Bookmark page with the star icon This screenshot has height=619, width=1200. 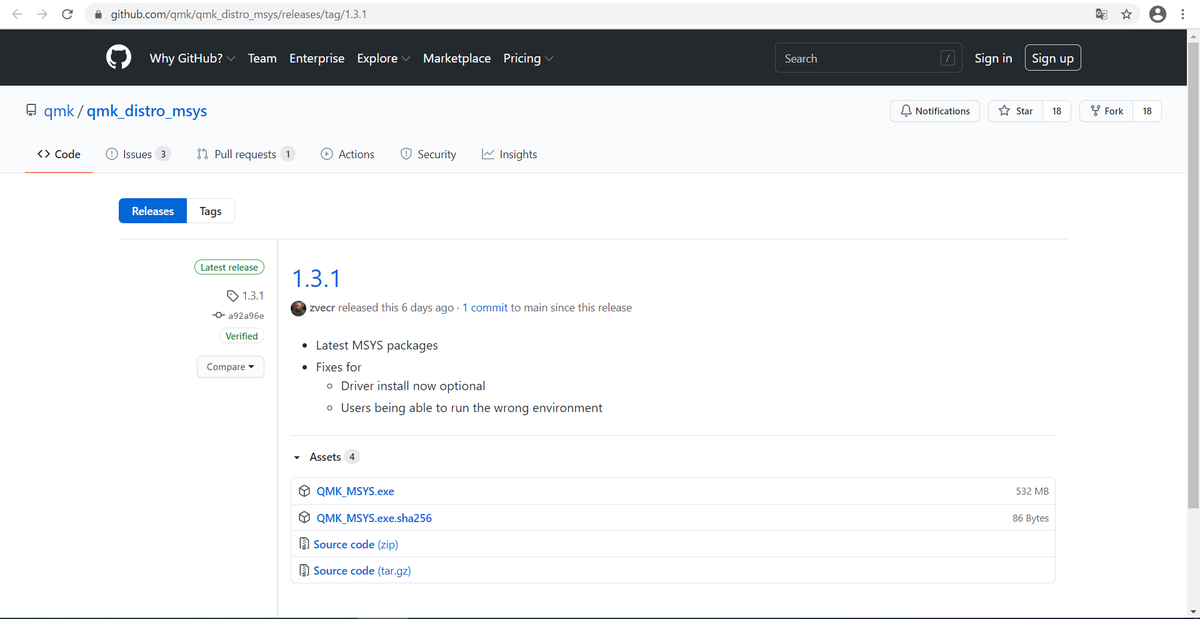coord(1126,14)
